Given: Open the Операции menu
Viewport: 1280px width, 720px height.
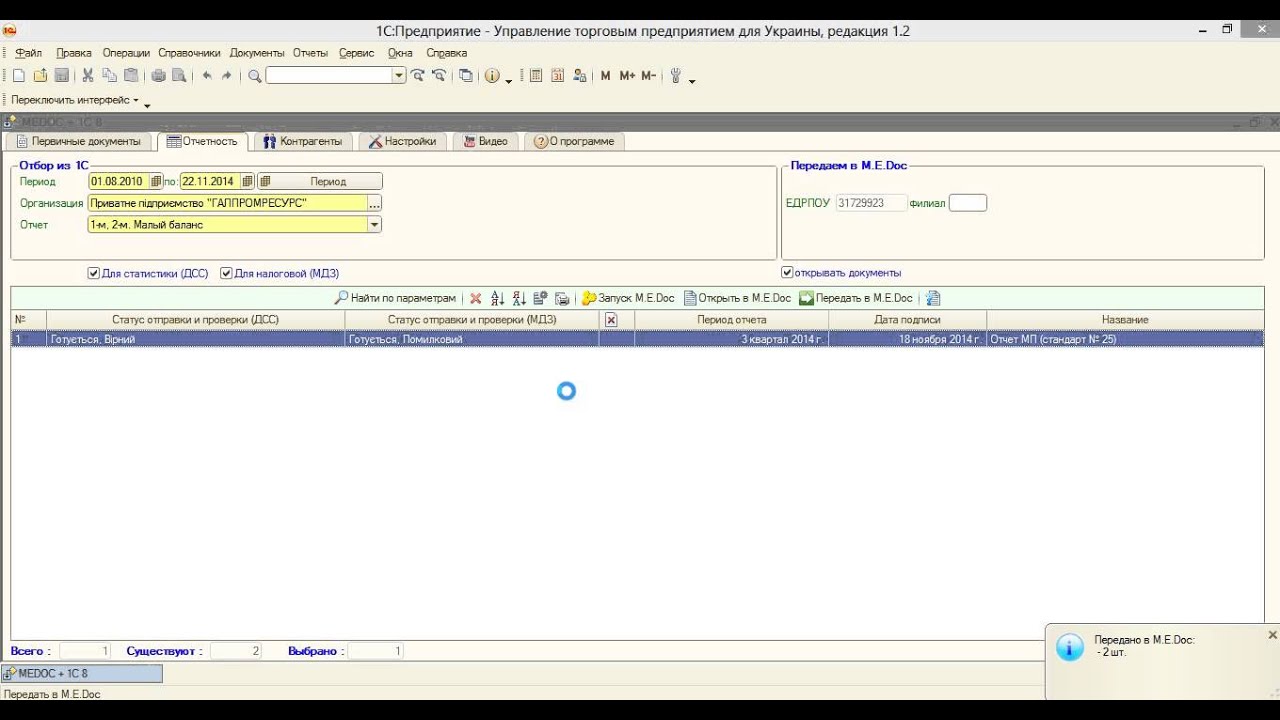Looking at the screenshot, I should point(126,53).
